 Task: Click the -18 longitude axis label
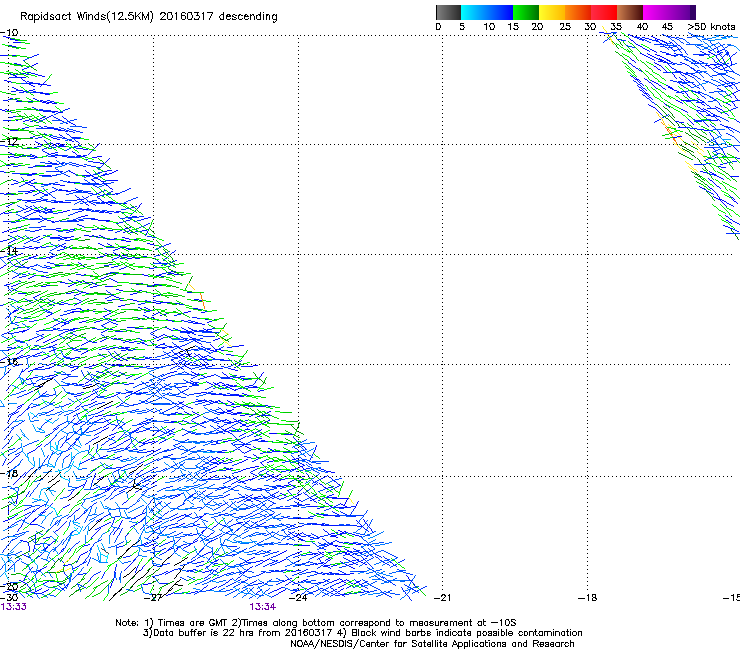point(587,598)
